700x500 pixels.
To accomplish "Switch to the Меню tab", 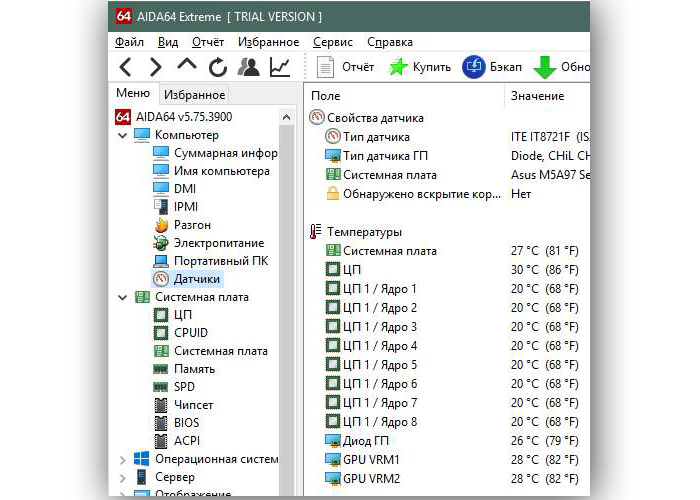I will pos(133,93).
